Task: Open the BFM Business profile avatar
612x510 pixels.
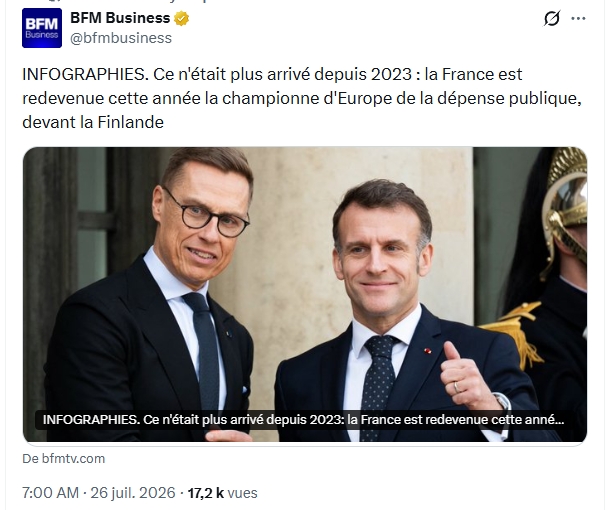Action: click(42, 28)
